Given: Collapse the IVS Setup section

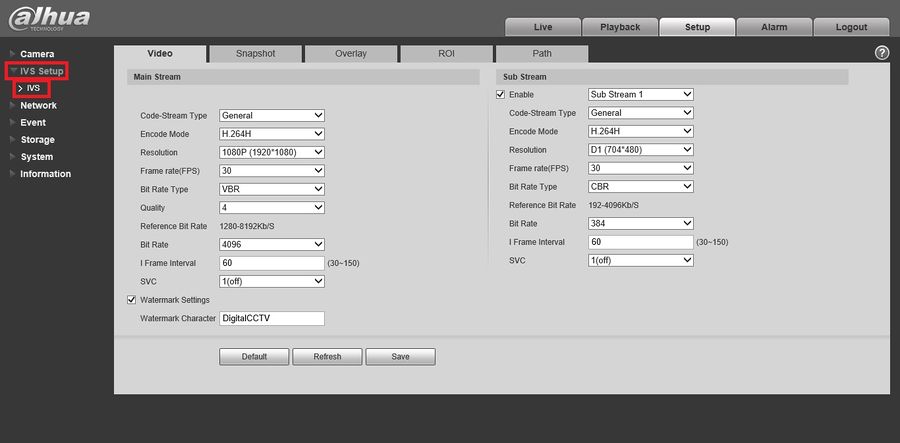Looking at the screenshot, I should pos(37,71).
